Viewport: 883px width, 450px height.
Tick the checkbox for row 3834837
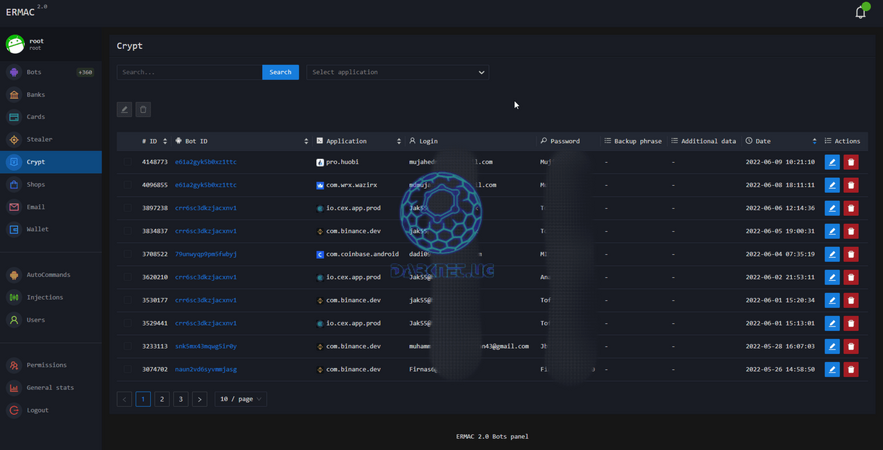[128, 231]
